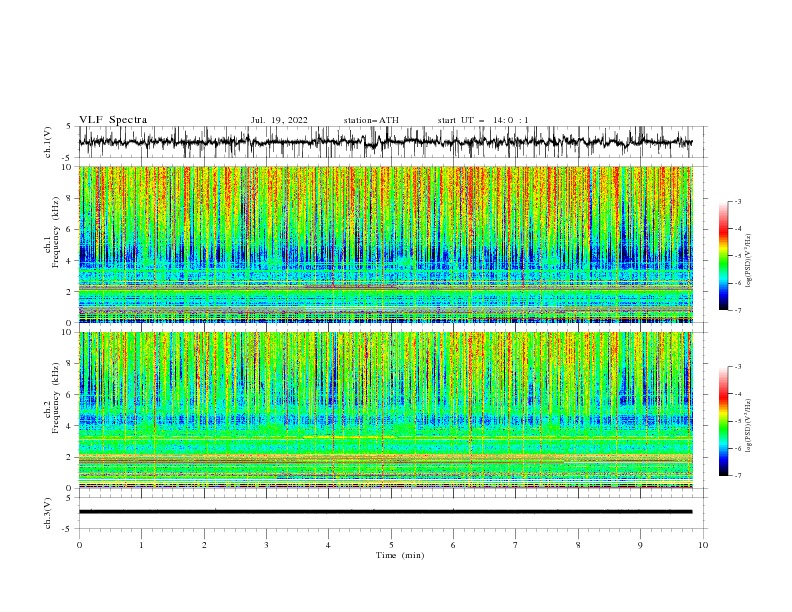Click the "-3" label on the ch.1 color bar
This screenshot has width=792, height=612.
(738, 201)
